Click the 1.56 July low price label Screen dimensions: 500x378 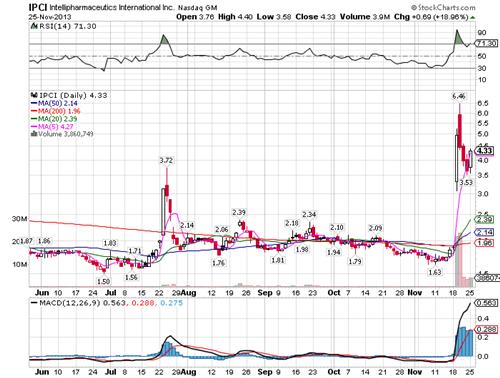point(131,277)
